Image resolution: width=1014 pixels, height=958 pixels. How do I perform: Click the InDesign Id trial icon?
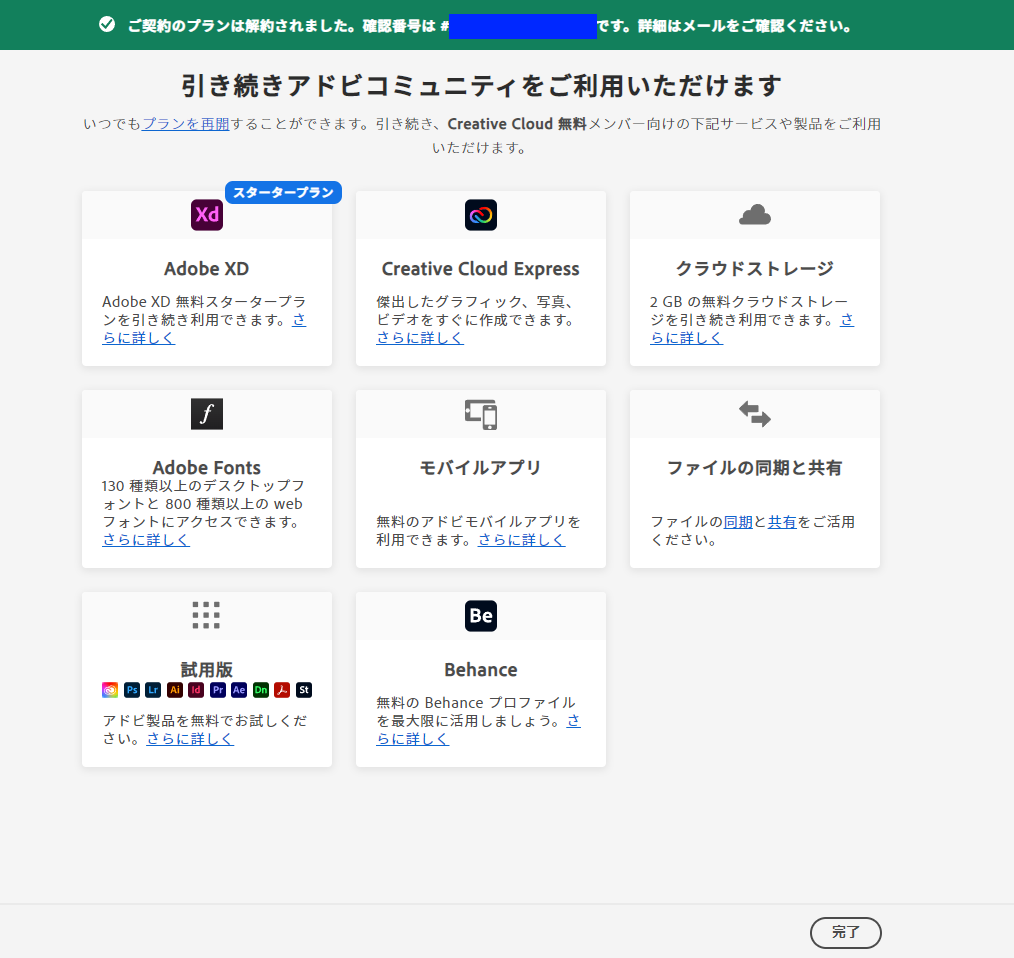point(196,690)
